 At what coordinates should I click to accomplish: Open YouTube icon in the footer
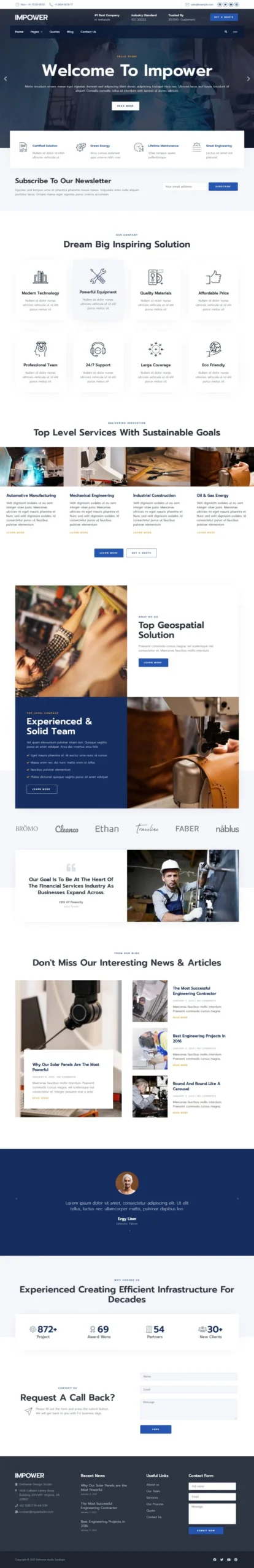[229, 1559]
